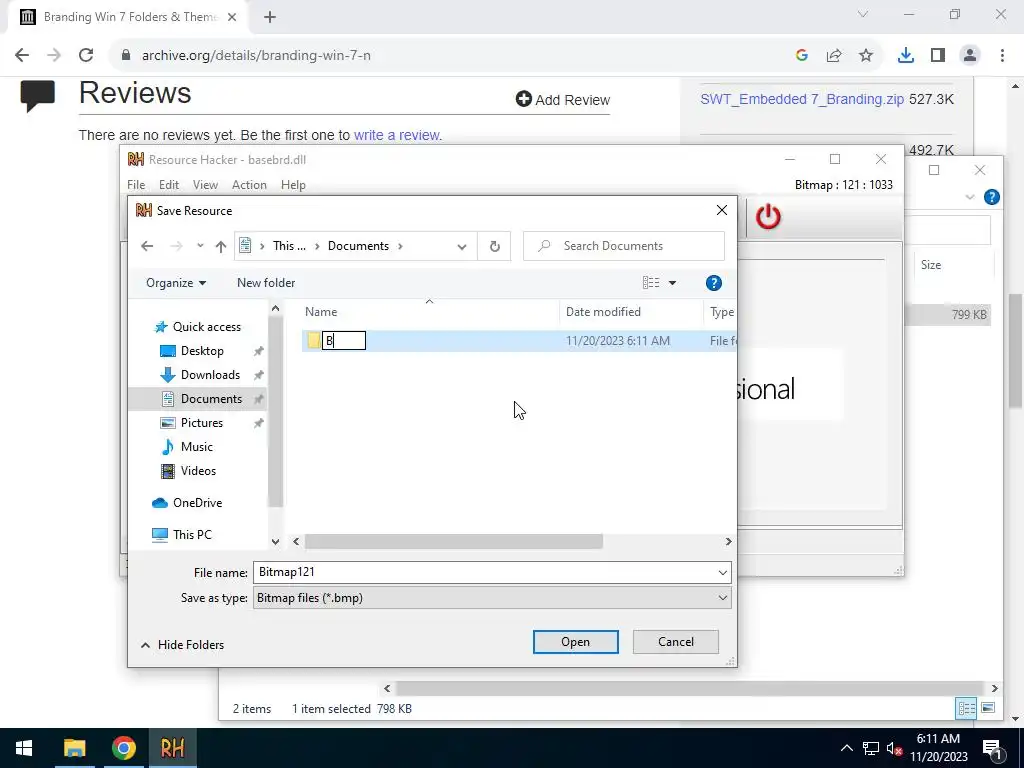Switch to Chrome from the taskbar
The width and height of the screenshot is (1024, 768).
click(x=123, y=748)
